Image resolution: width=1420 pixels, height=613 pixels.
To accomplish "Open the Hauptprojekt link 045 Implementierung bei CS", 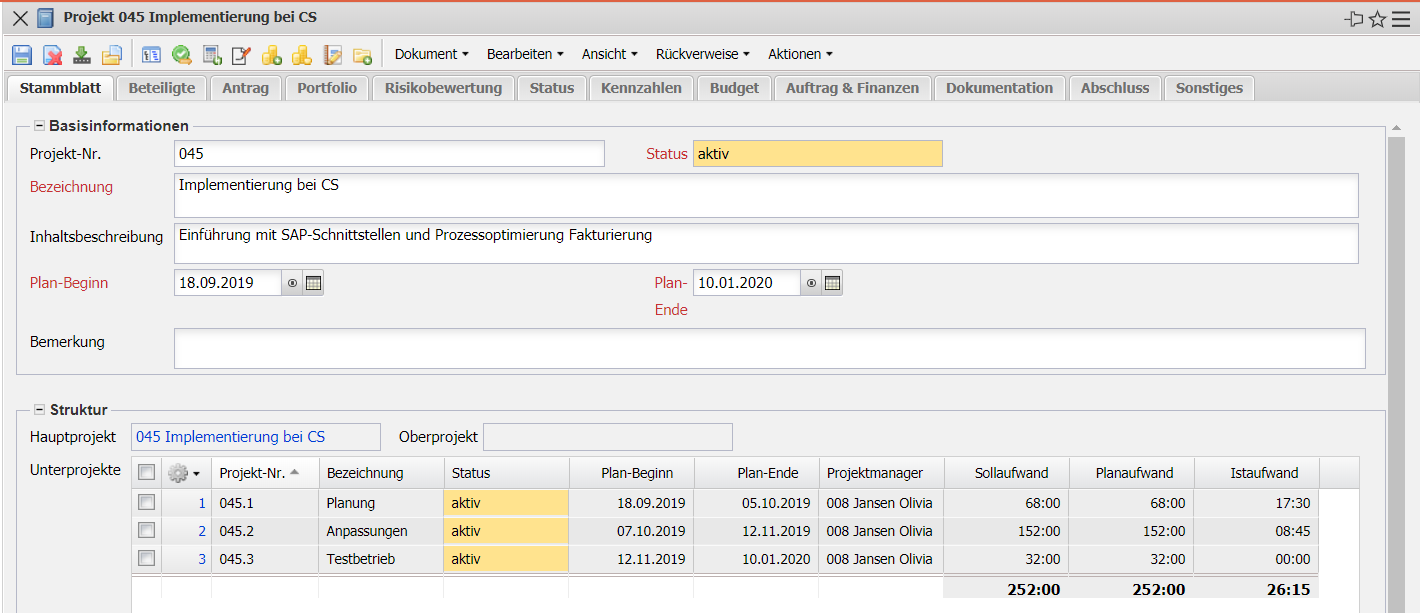I will [x=230, y=437].
